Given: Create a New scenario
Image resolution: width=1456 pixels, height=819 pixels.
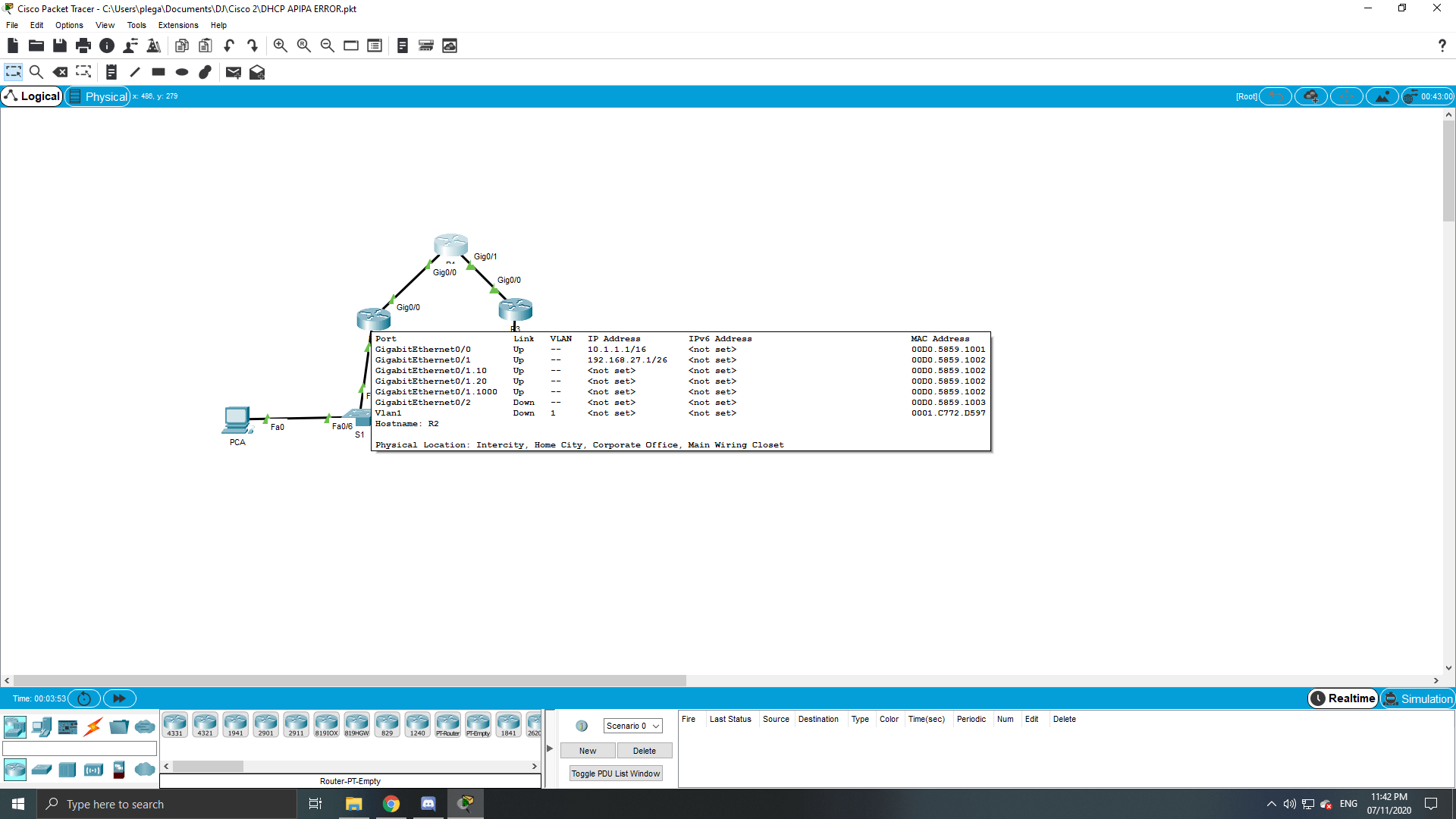Looking at the screenshot, I should pyautogui.click(x=588, y=750).
